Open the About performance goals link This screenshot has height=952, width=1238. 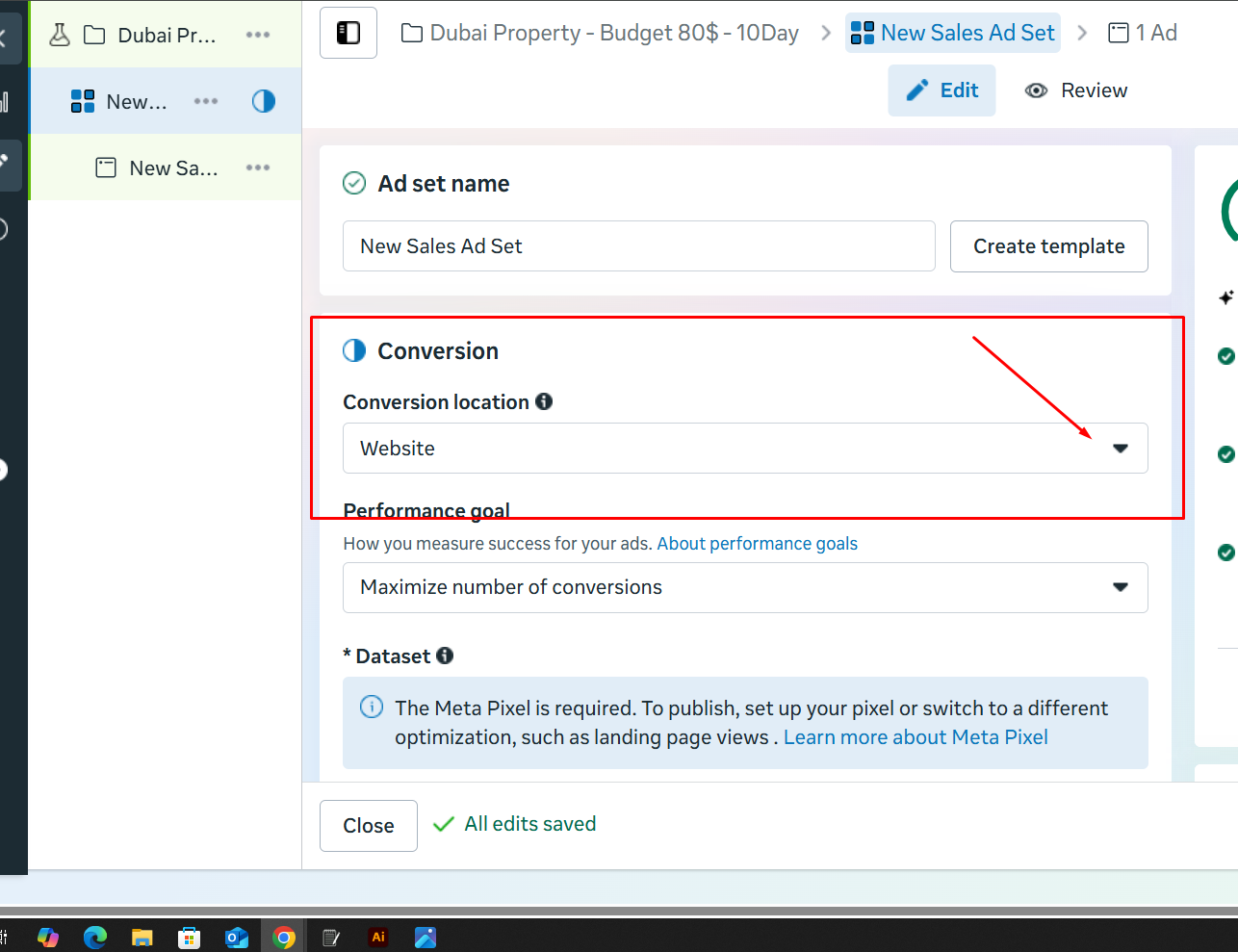pos(757,544)
